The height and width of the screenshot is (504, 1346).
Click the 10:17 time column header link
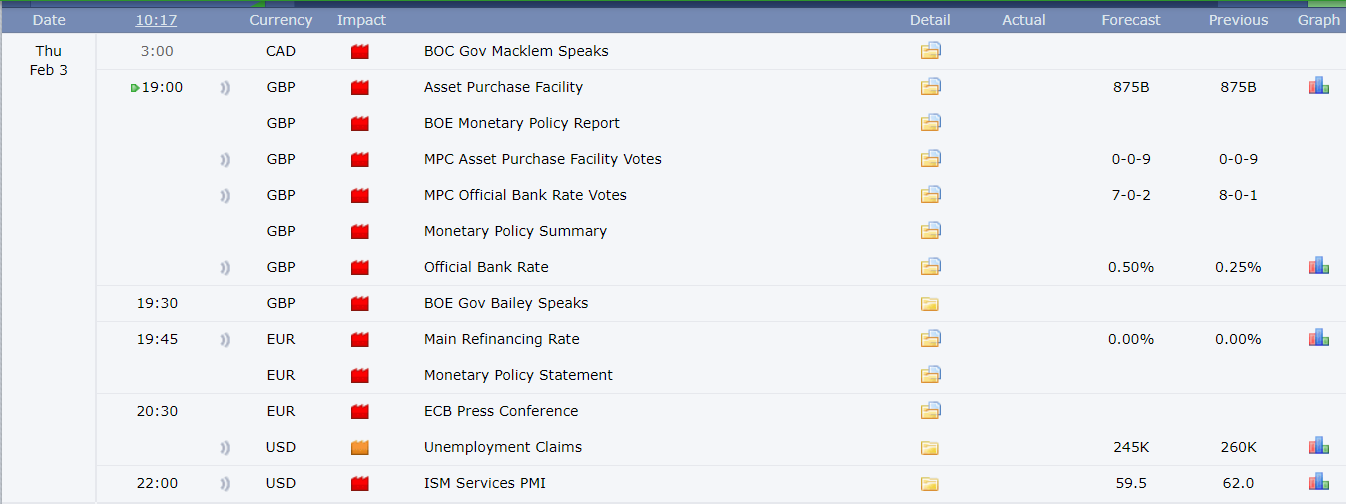[x=157, y=20]
